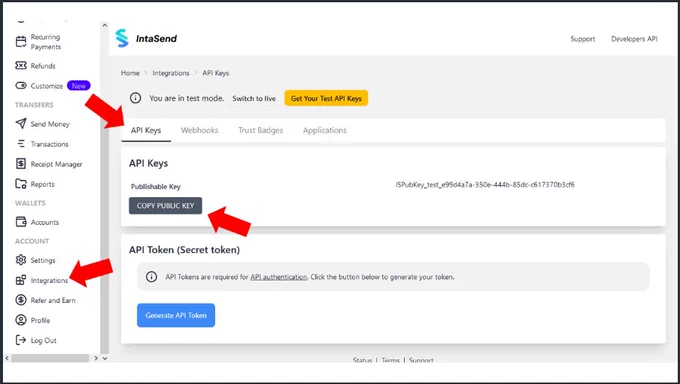Switch to the Applications tab
The height and width of the screenshot is (384, 680).
(x=325, y=130)
